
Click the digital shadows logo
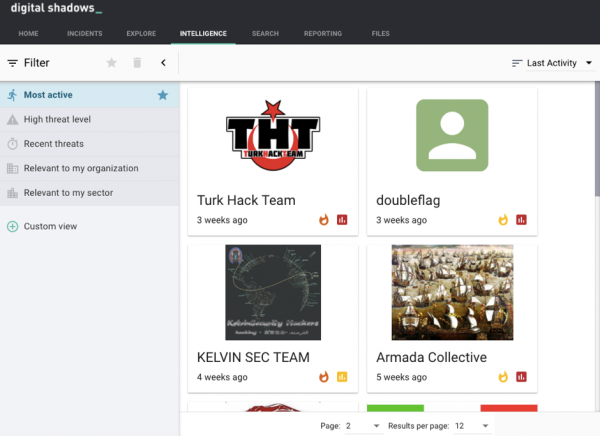pyautogui.click(x=56, y=8)
